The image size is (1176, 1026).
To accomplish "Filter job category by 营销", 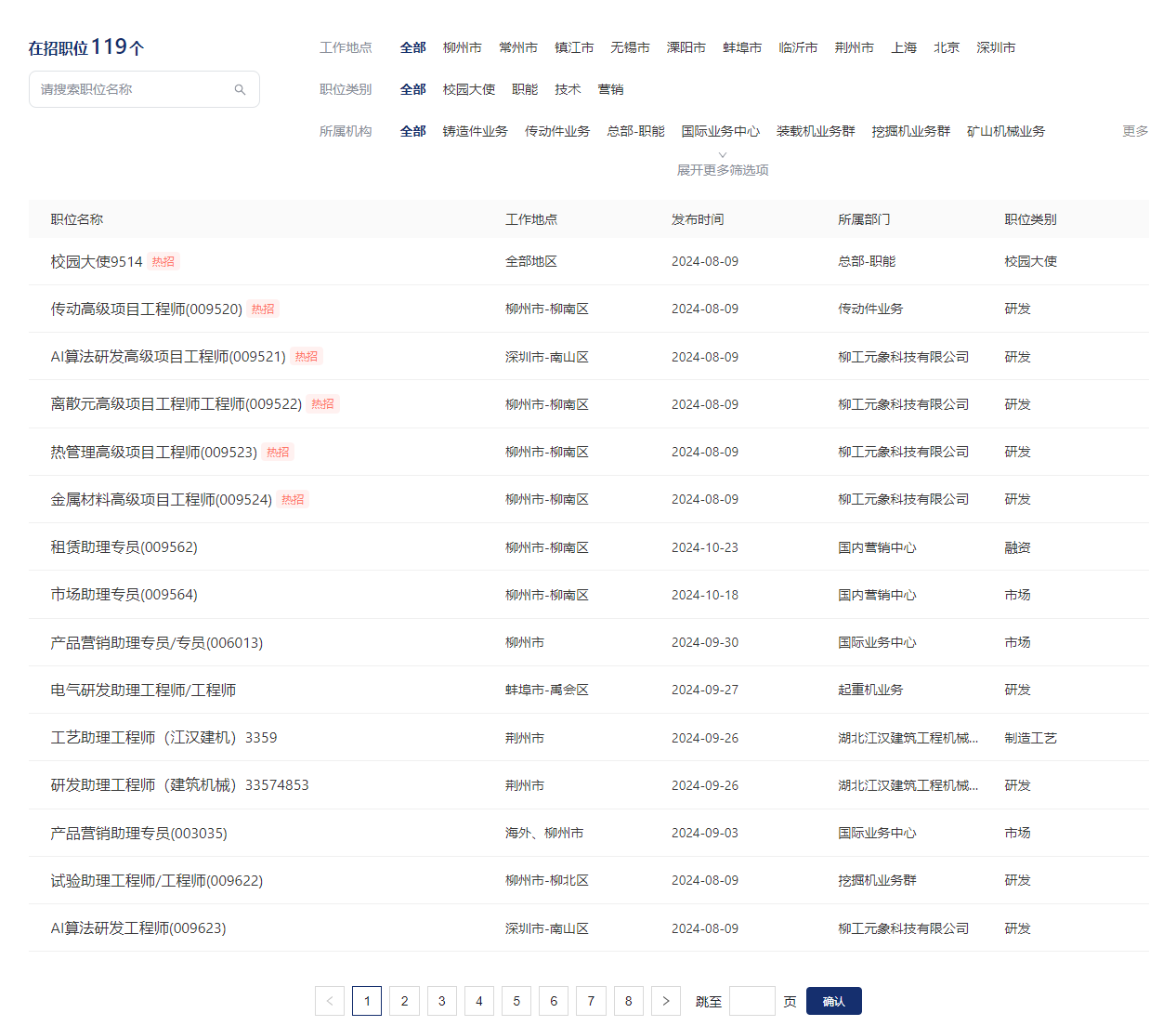I will point(610,89).
